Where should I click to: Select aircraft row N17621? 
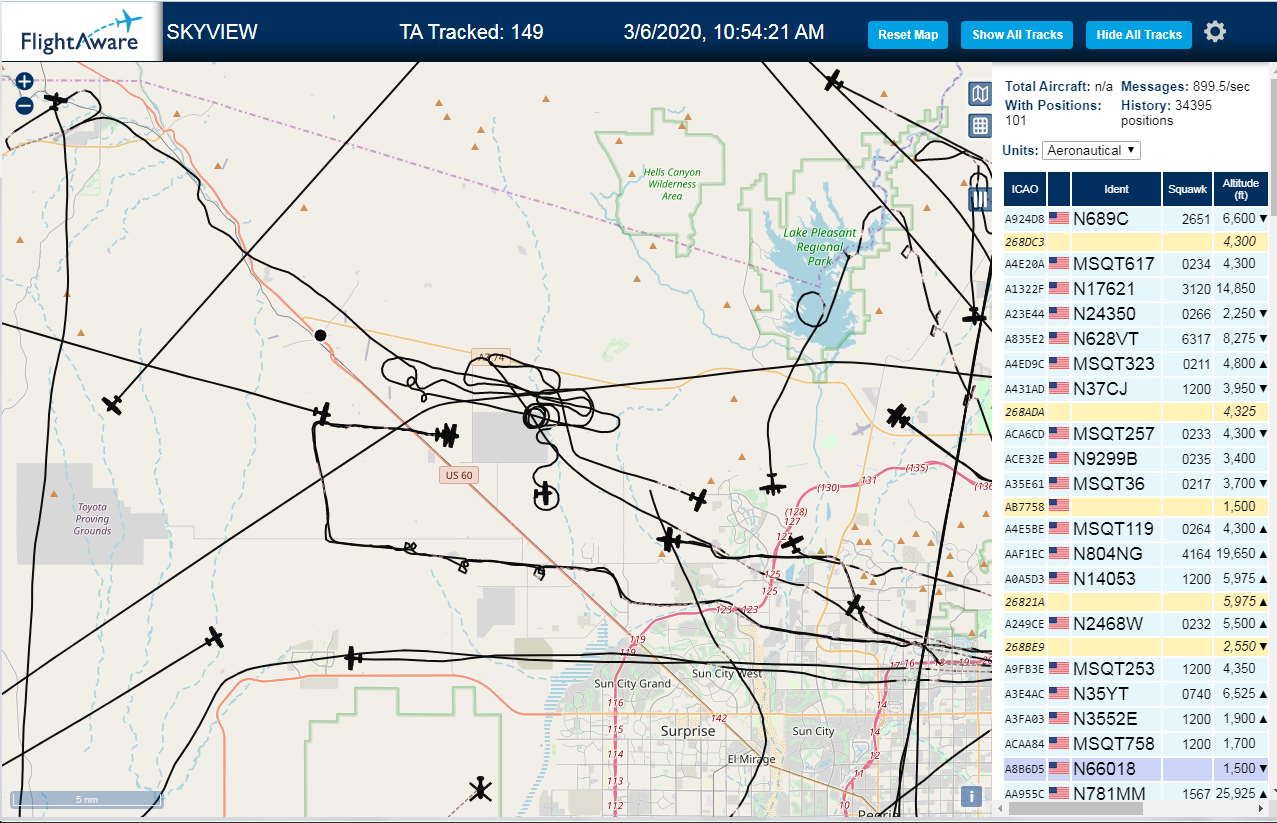(1136, 289)
